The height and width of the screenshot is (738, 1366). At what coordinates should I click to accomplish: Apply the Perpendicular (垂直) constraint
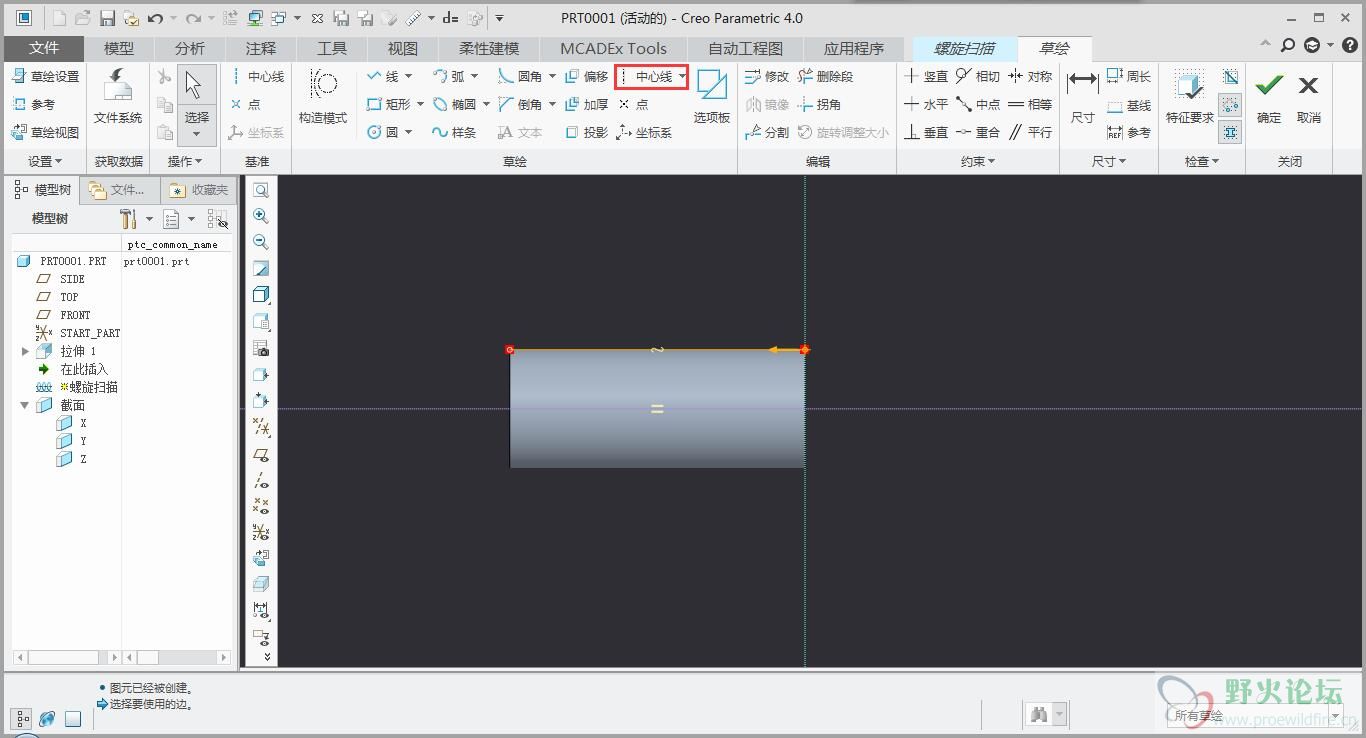pos(926,132)
